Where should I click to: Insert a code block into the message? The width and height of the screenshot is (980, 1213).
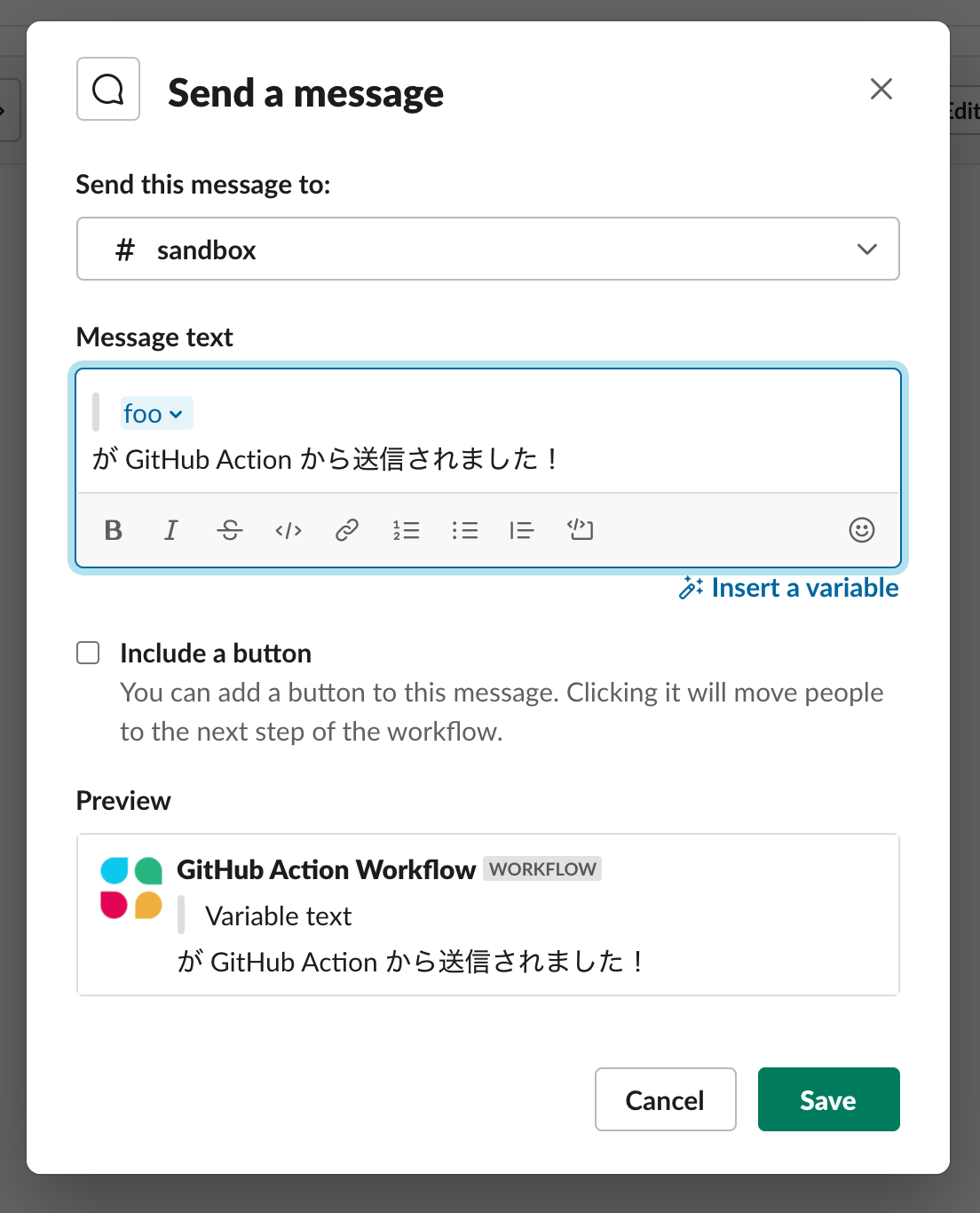pyautogui.click(x=581, y=530)
